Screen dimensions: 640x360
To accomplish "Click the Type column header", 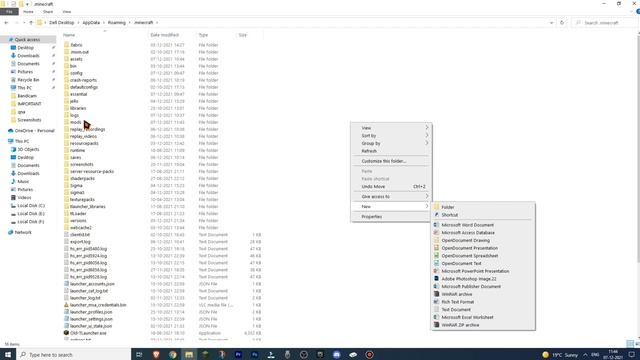I will (x=203, y=35).
